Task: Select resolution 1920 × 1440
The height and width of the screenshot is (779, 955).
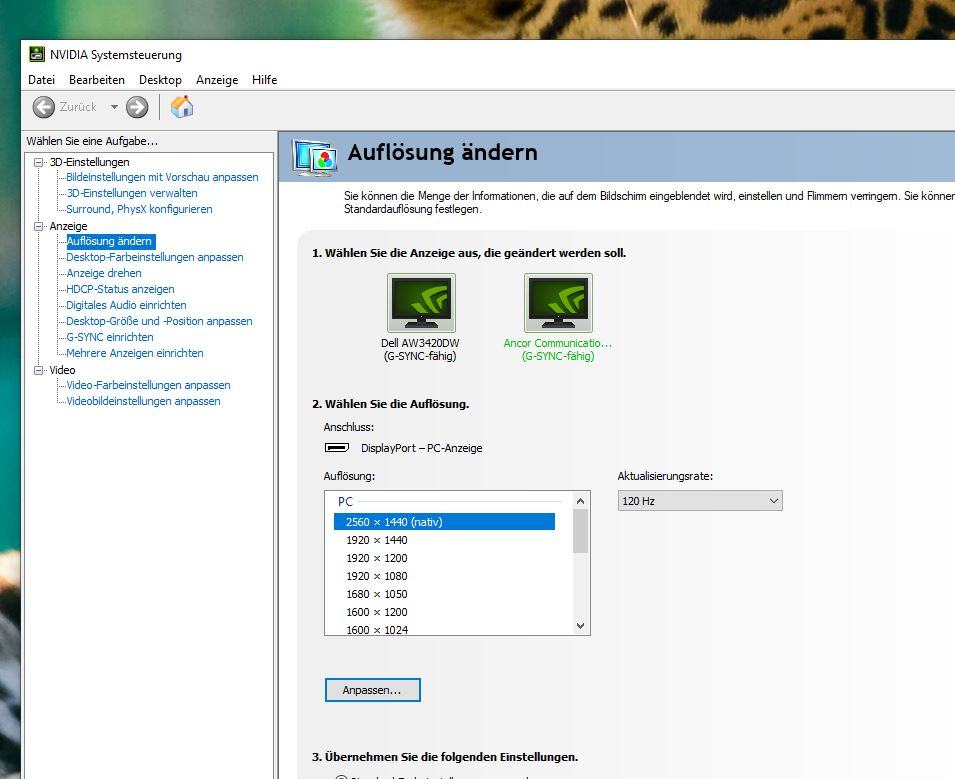Action: [x=376, y=540]
